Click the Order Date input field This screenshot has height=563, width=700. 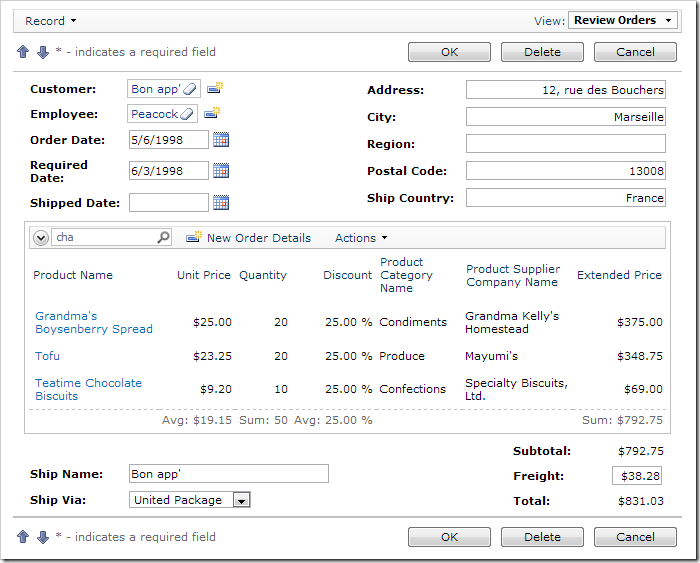[x=169, y=140]
